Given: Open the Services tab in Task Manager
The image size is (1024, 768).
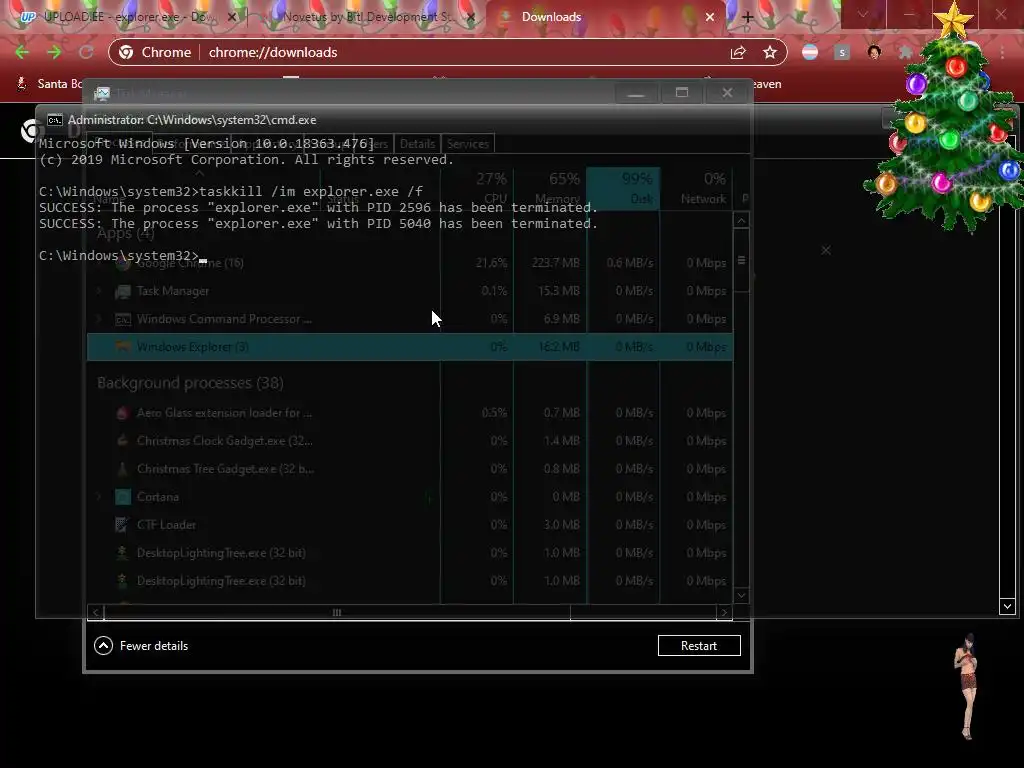Looking at the screenshot, I should [x=468, y=144].
